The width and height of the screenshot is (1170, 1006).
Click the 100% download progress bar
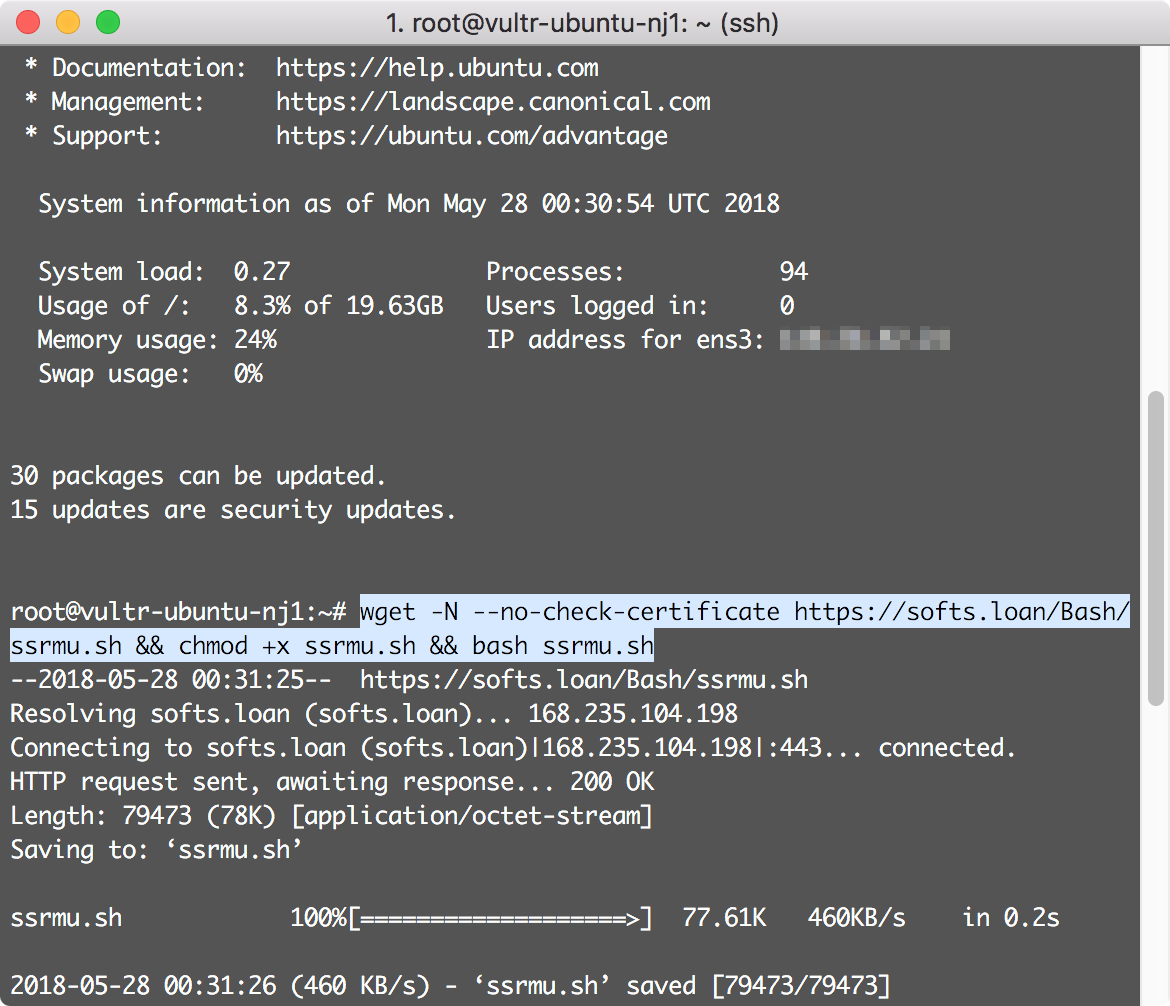pyautogui.click(x=471, y=918)
